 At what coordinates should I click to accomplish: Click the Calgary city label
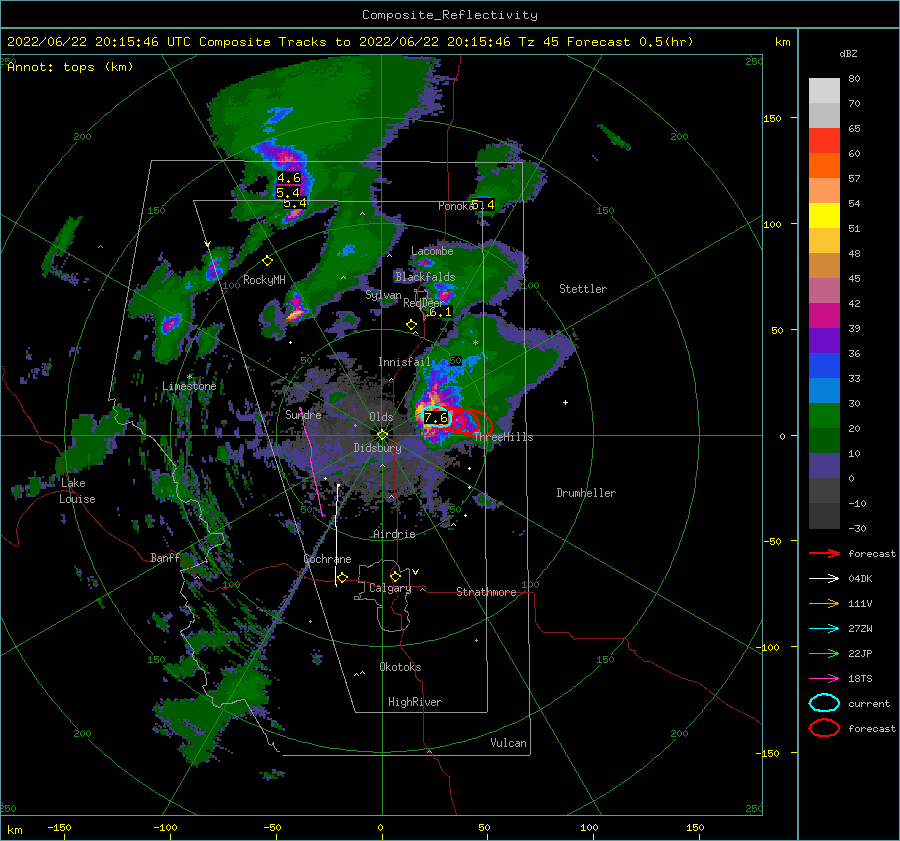tap(390, 588)
